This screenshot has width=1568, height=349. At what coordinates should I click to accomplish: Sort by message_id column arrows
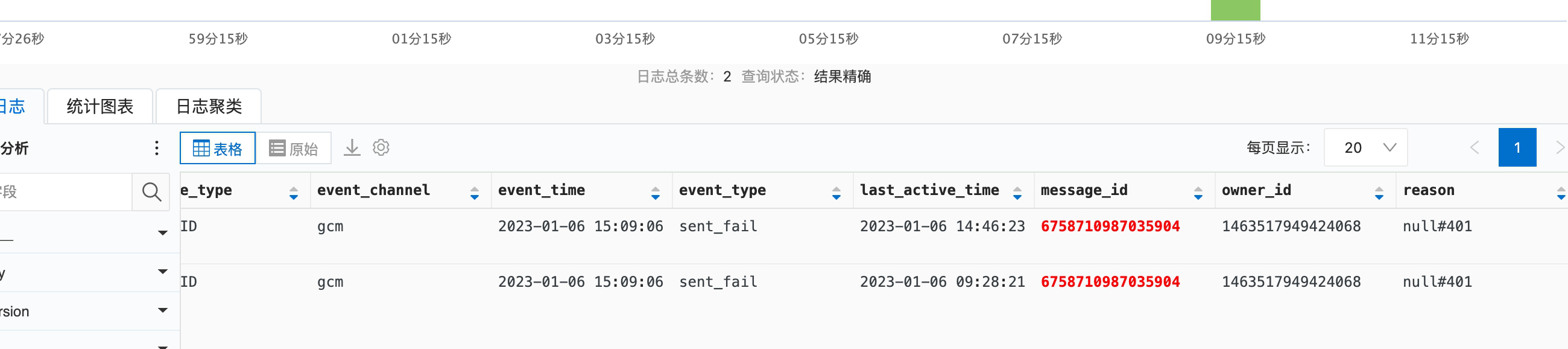[1197, 194]
